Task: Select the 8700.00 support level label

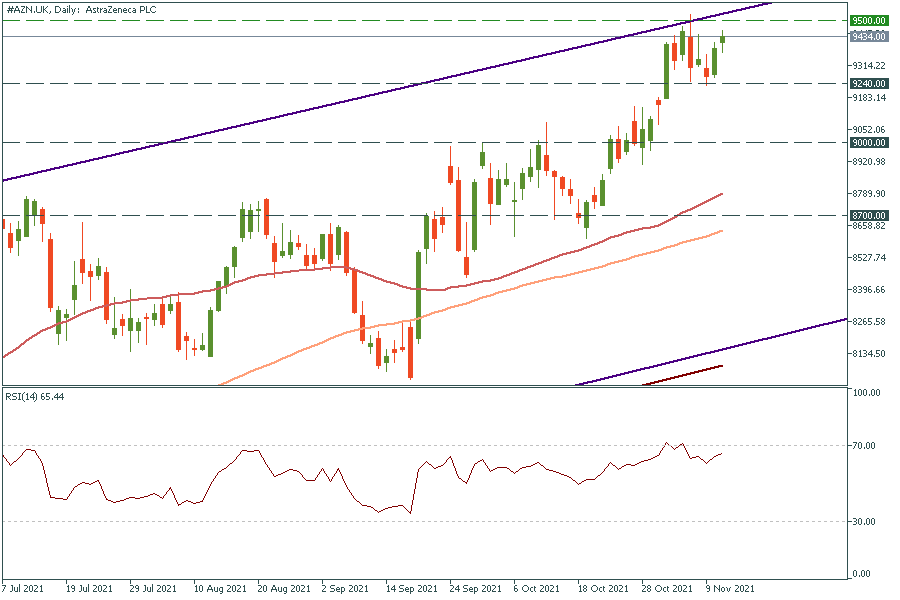Action: point(867,215)
